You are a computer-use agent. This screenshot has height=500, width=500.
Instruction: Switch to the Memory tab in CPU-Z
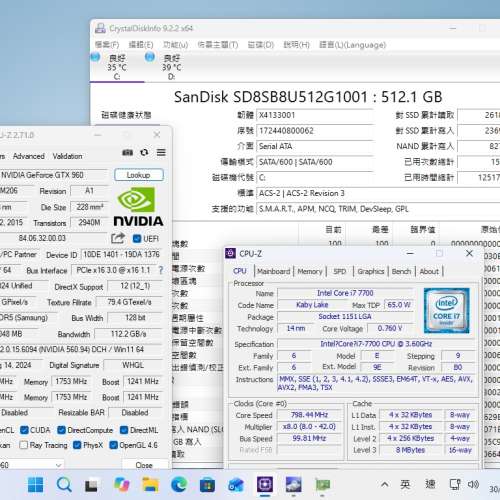coord(310,271)
